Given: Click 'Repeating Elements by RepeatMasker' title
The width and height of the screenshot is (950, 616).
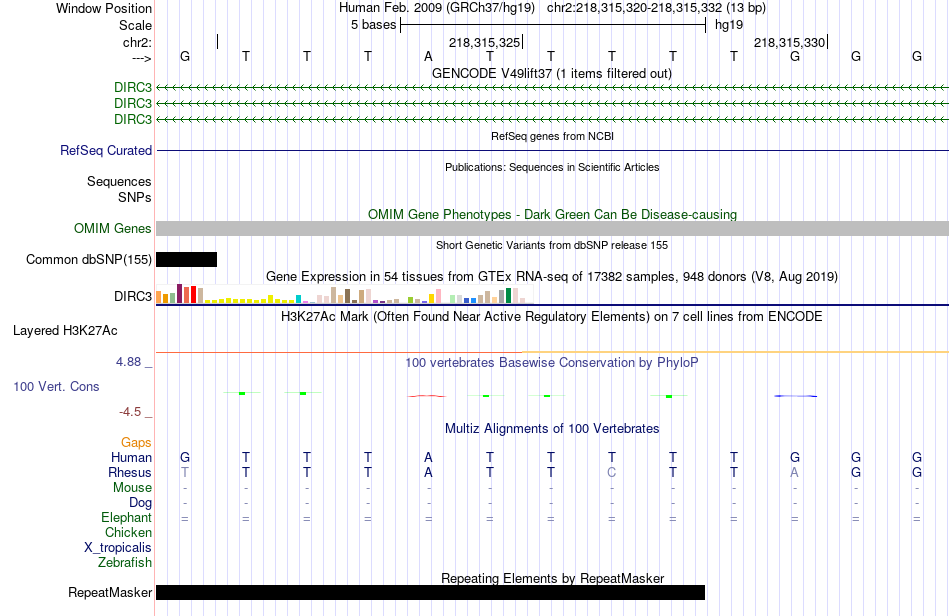Looking at the screenshot, I should coord(553,578).
